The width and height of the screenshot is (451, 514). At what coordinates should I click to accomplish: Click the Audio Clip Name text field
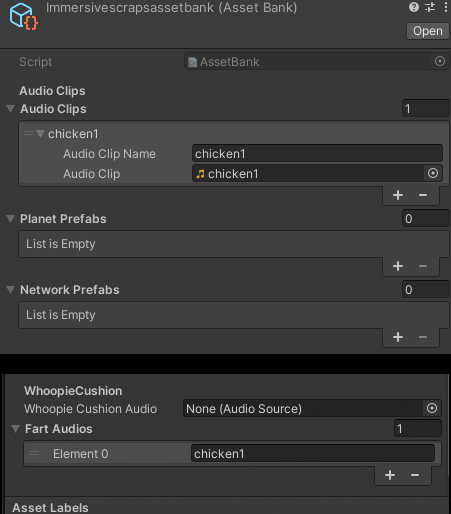pyautogui.click(x=317, y=154)
